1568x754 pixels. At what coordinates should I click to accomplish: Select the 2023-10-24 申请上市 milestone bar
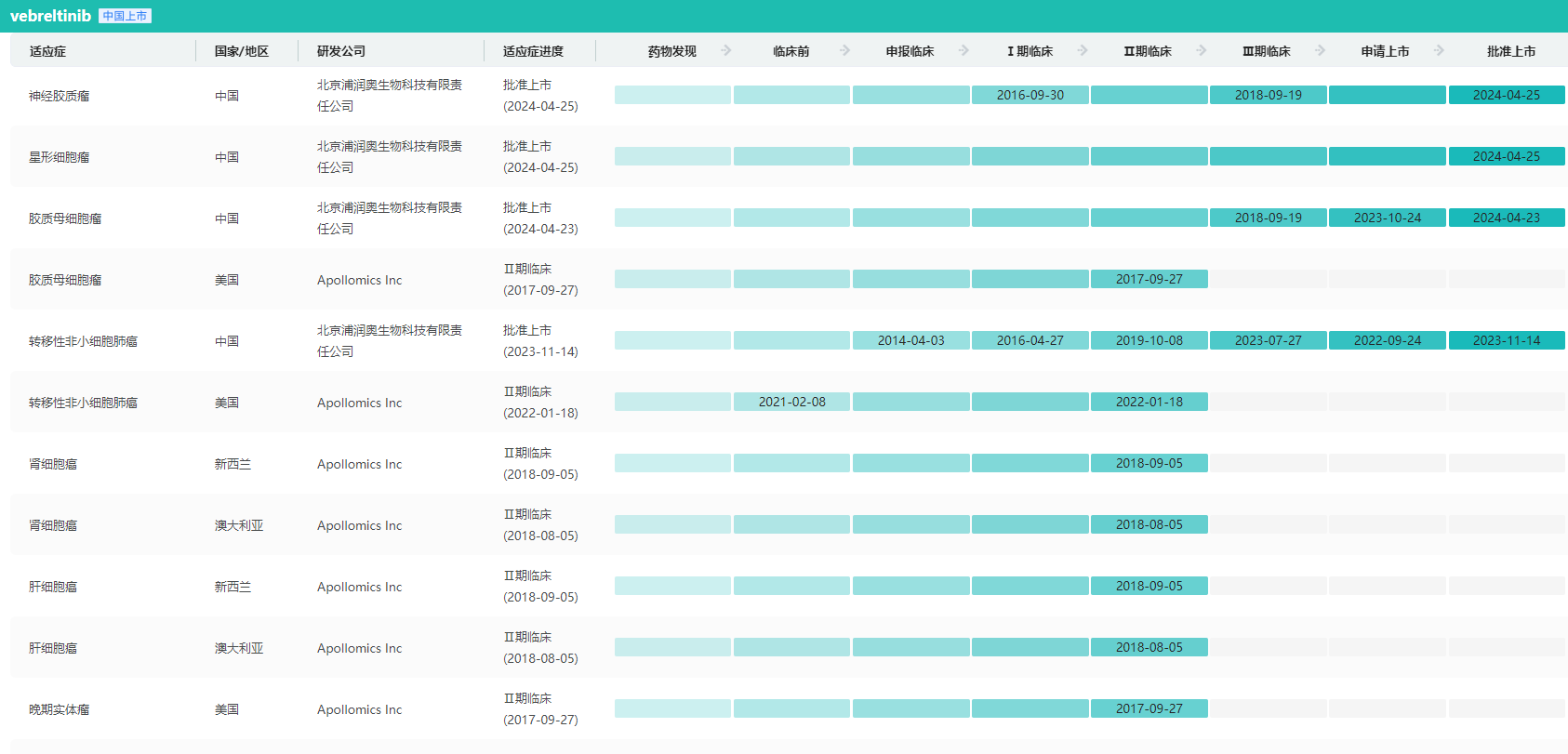(1387, 218)
